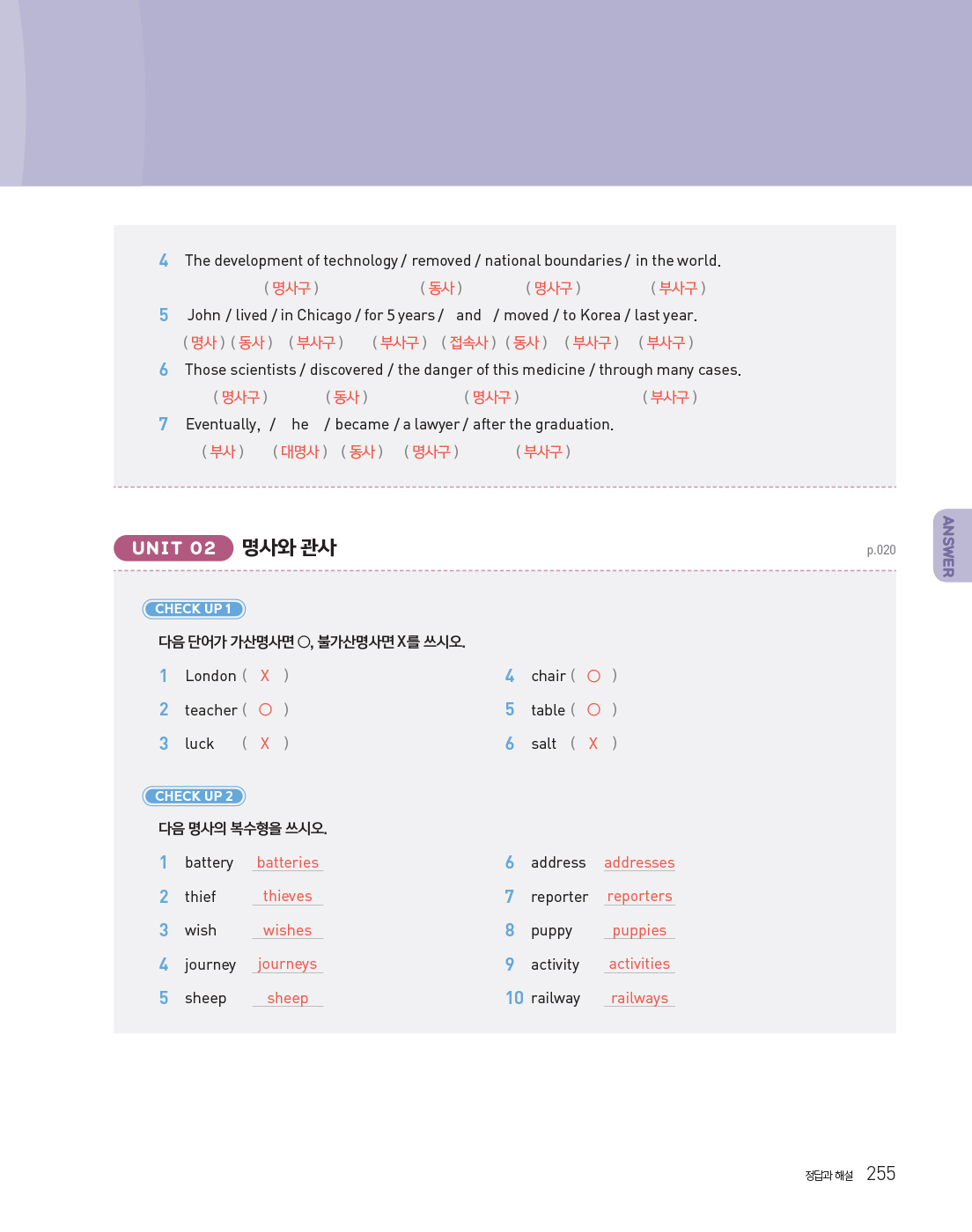This screenshot has width=972, height=1232.
Task: Click the p.020 page reference
Action: pos(880,550)
